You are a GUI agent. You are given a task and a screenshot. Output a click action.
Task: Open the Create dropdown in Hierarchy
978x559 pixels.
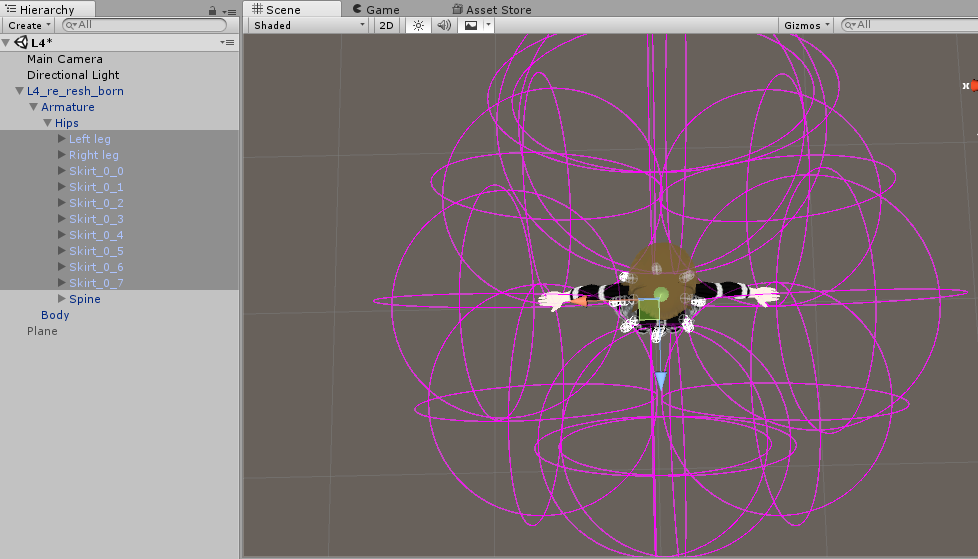(x=29, y=25)
